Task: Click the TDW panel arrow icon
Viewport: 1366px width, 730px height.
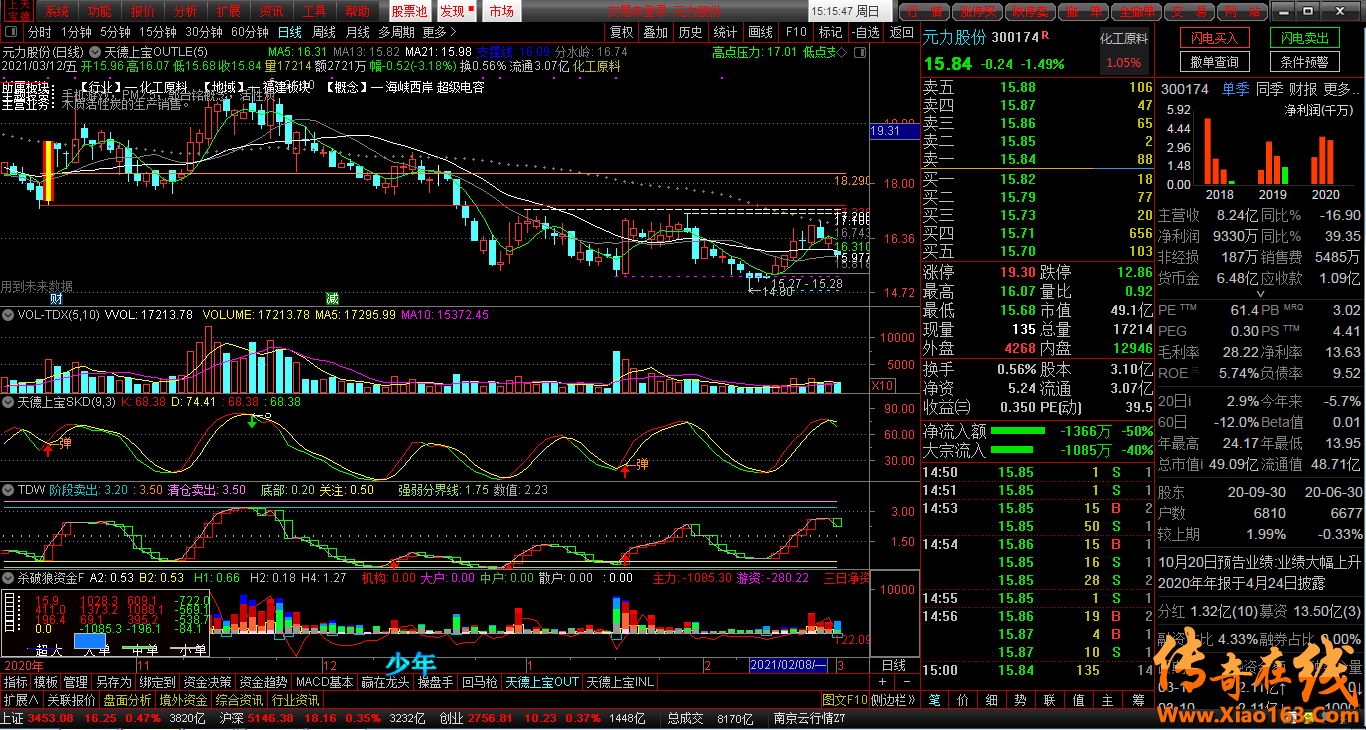Action: pyautogui.click(x=8, y=490)
